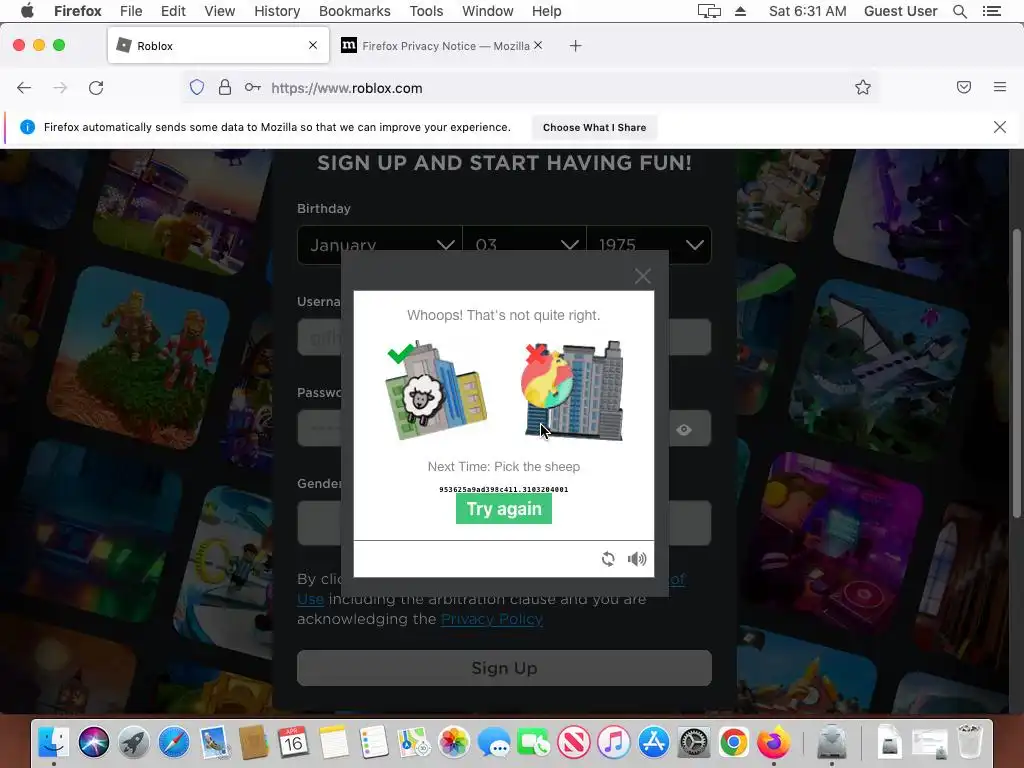
Task: Click the back navigation arrow
Action: click(24, 88)
